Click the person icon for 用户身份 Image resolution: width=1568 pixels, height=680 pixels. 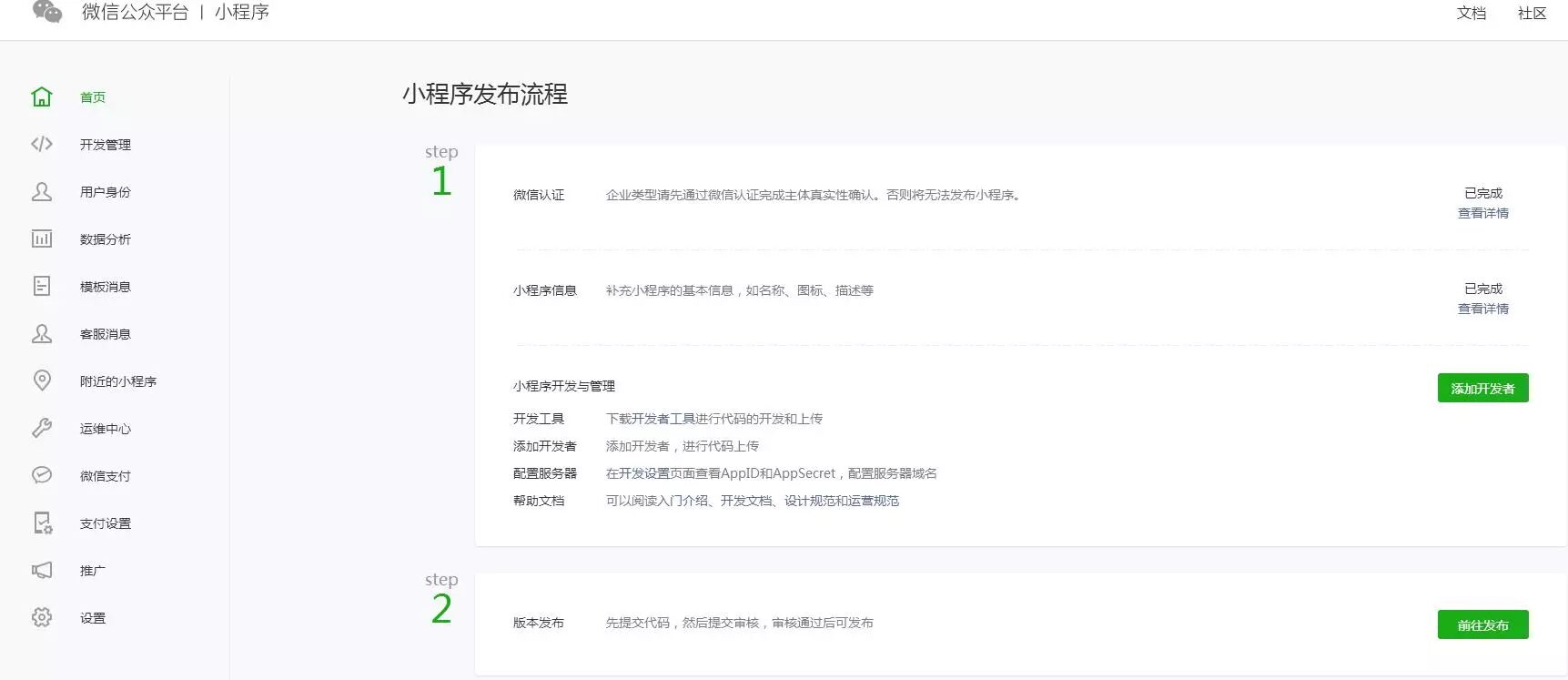42,191
